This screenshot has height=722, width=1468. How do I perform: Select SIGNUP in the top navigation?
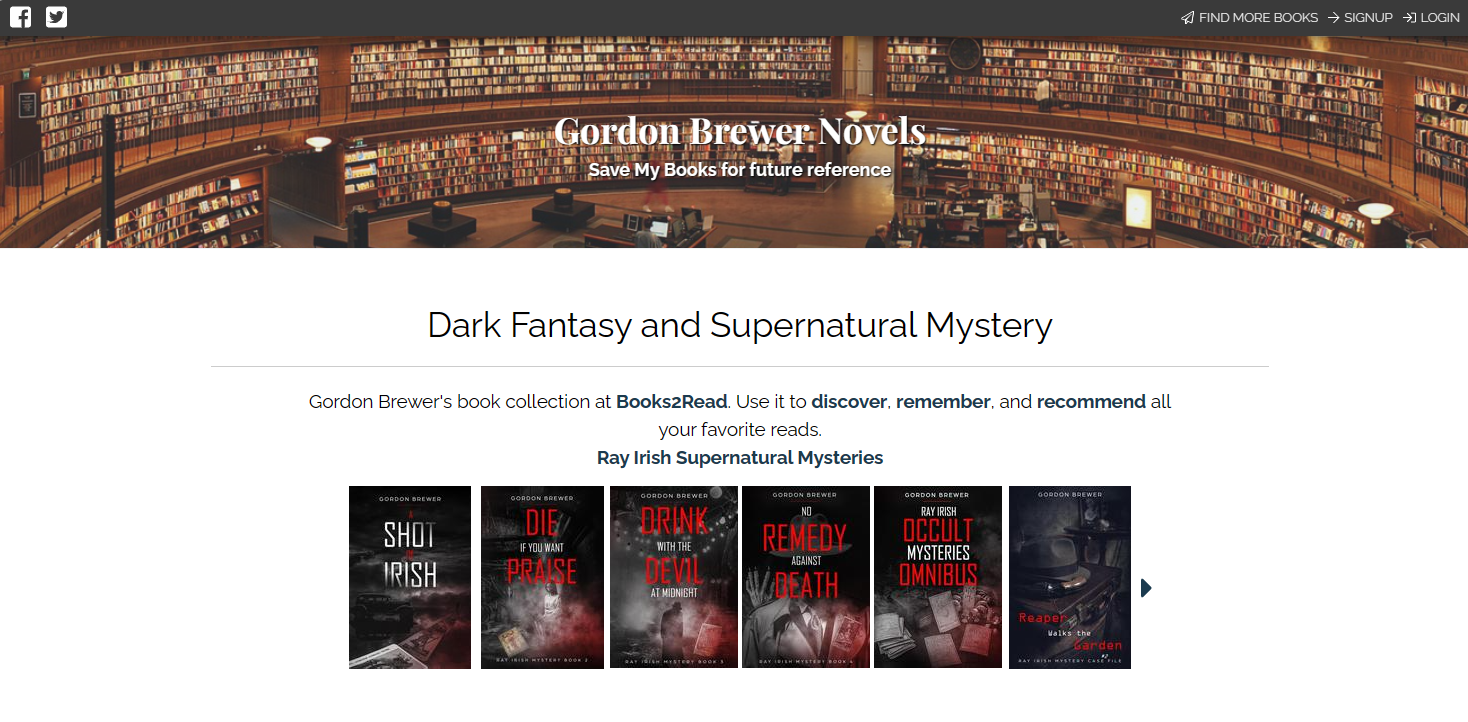(1368, 18)
